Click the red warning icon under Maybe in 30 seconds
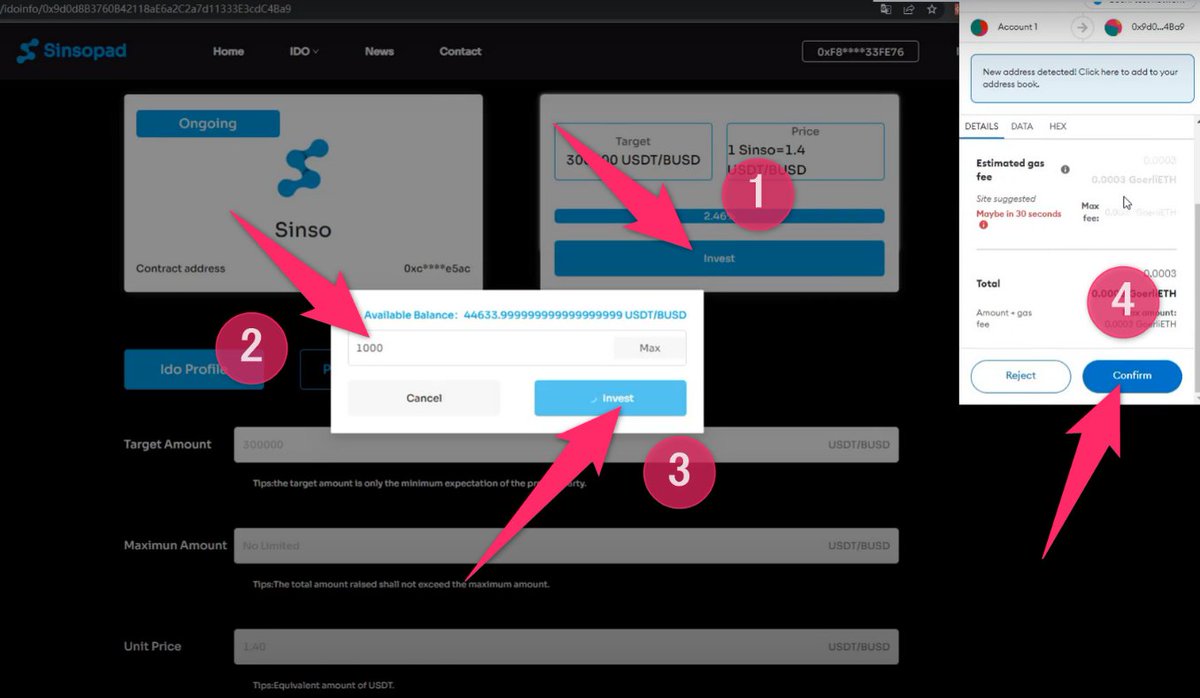 tap(983, 225)
